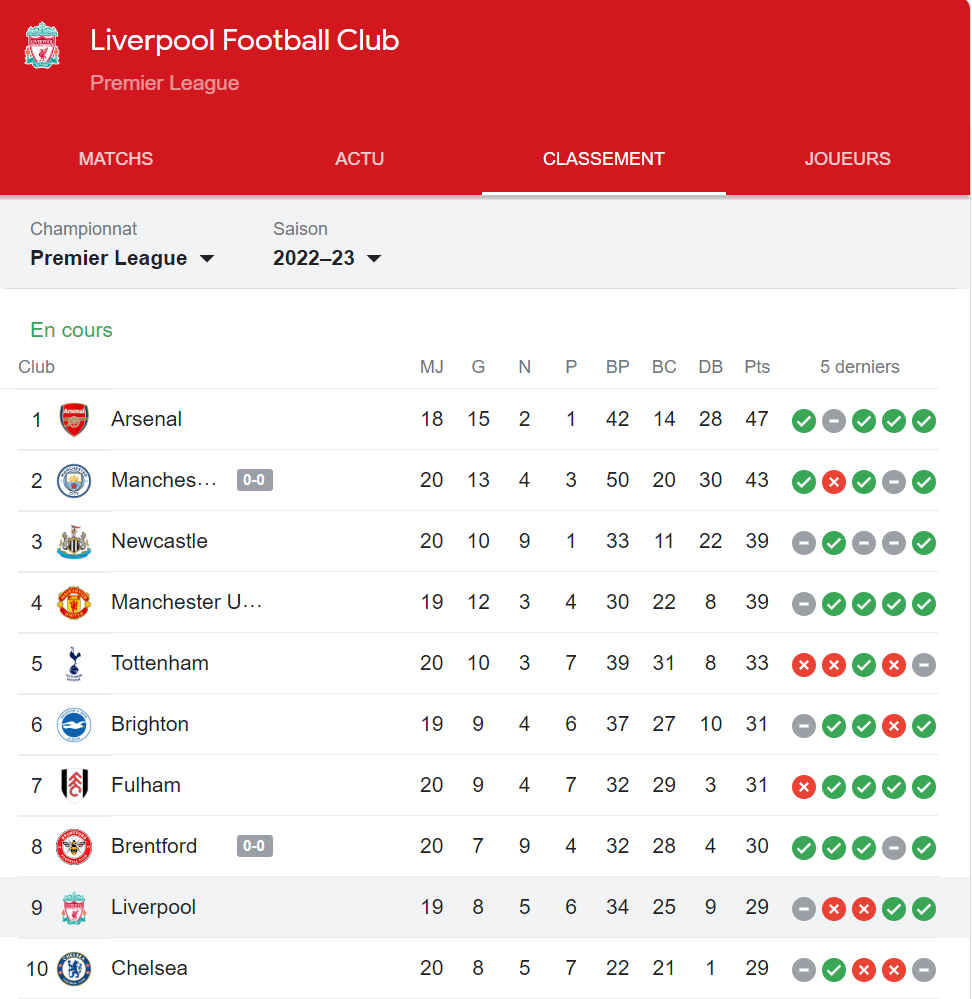The width and height of the screenshot is (972, 999).
Task: Click the Brentford badge icon
Action: click(72, 847)
